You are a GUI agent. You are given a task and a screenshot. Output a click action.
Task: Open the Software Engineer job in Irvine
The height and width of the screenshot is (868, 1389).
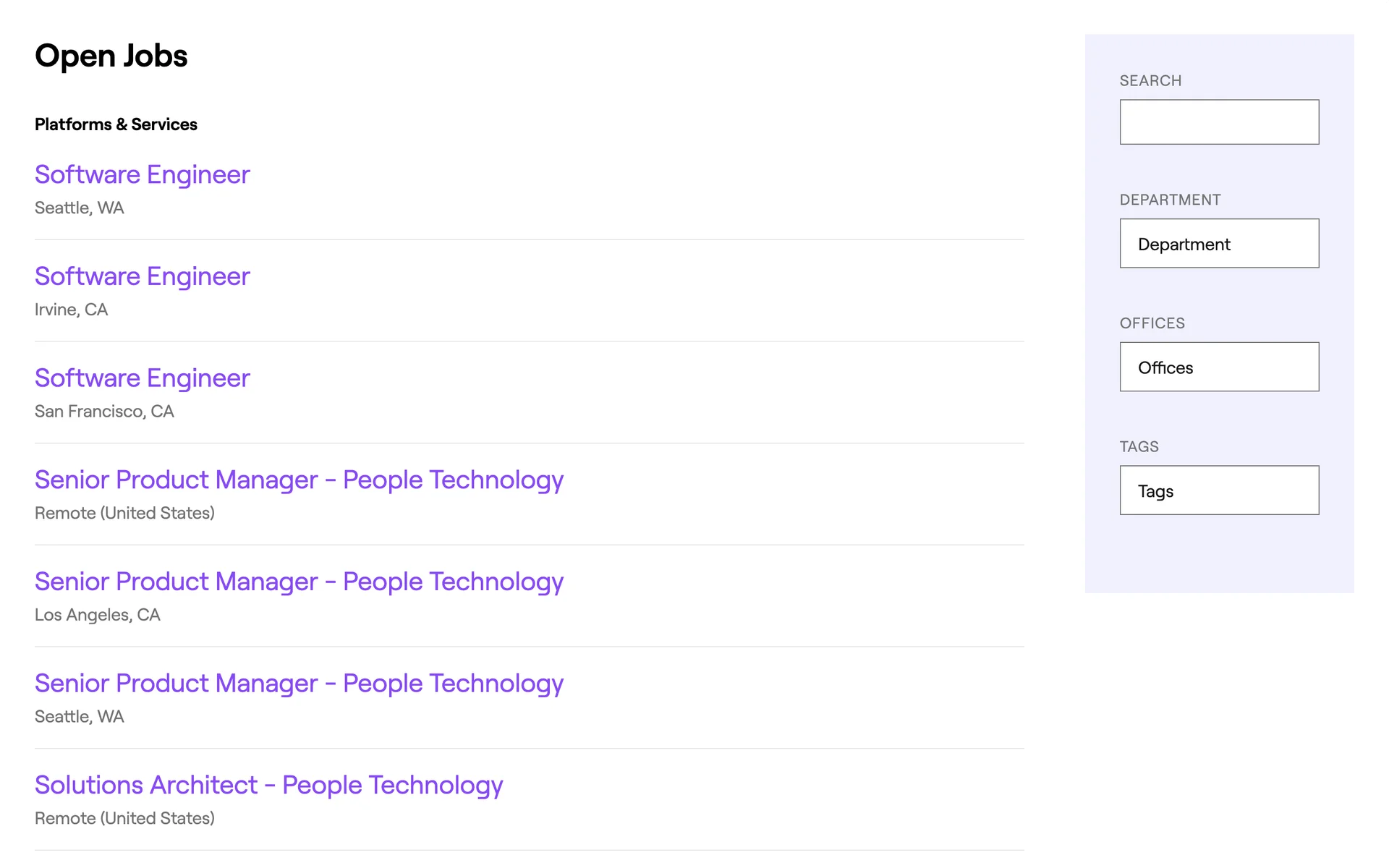[142, 276]
